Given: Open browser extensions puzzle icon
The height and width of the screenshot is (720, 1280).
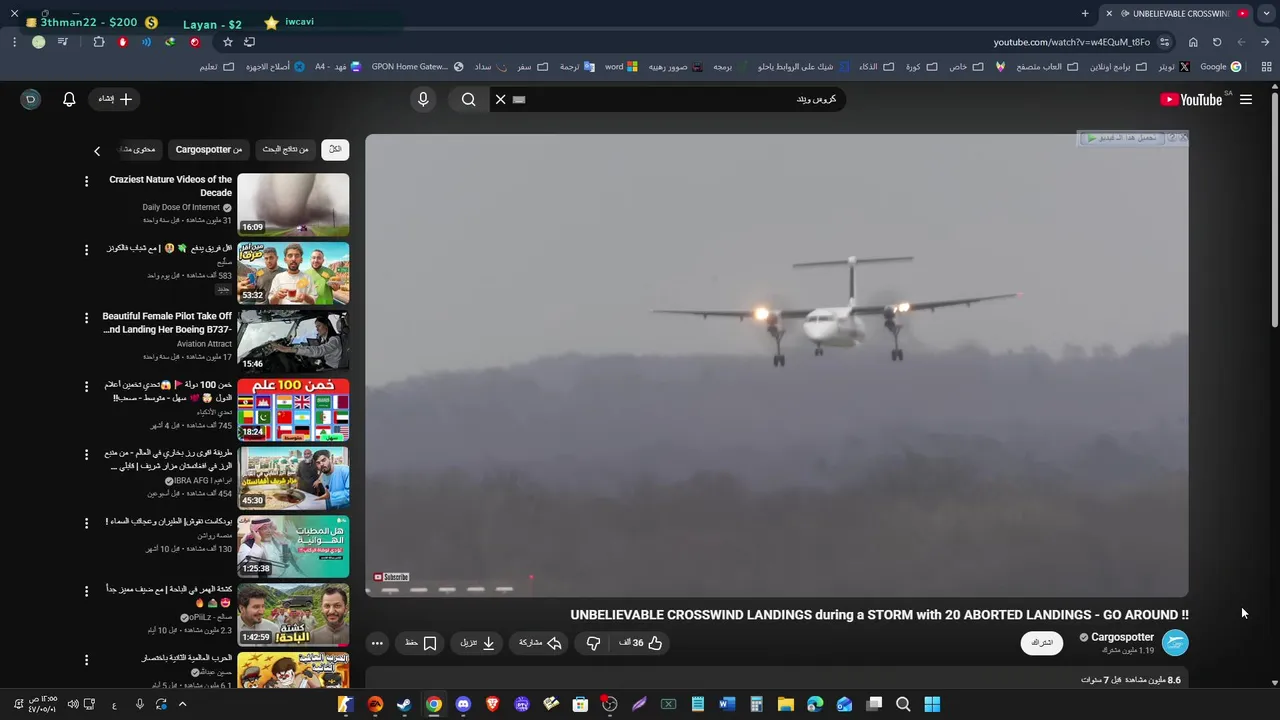Looking at the screenshot, I should [x=99, y=42].
